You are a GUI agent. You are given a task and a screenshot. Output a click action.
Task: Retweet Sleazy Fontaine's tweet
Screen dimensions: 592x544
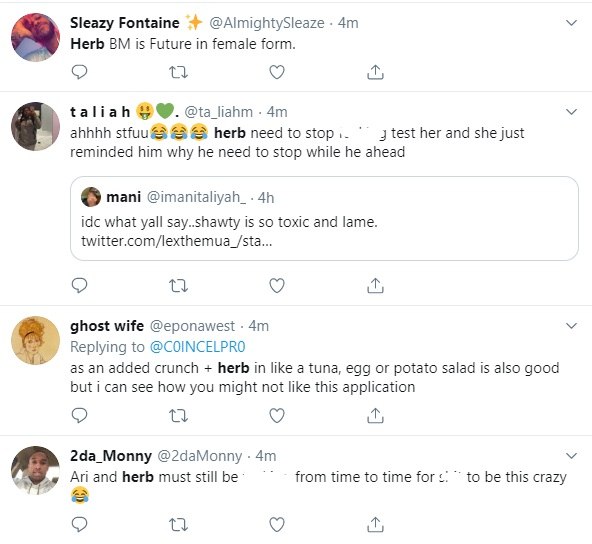tap(178, 72)
